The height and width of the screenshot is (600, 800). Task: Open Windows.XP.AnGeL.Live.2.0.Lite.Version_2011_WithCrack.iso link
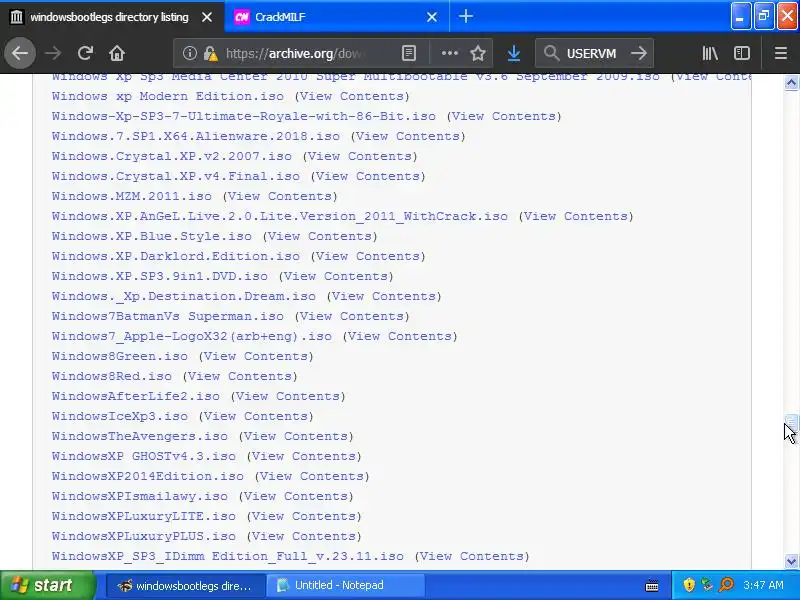280,216
